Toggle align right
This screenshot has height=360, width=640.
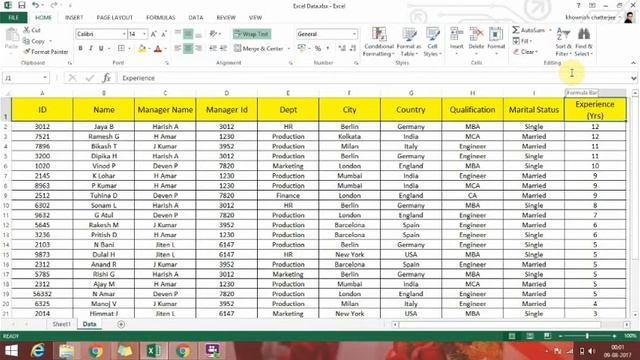(x=198, y=48)
